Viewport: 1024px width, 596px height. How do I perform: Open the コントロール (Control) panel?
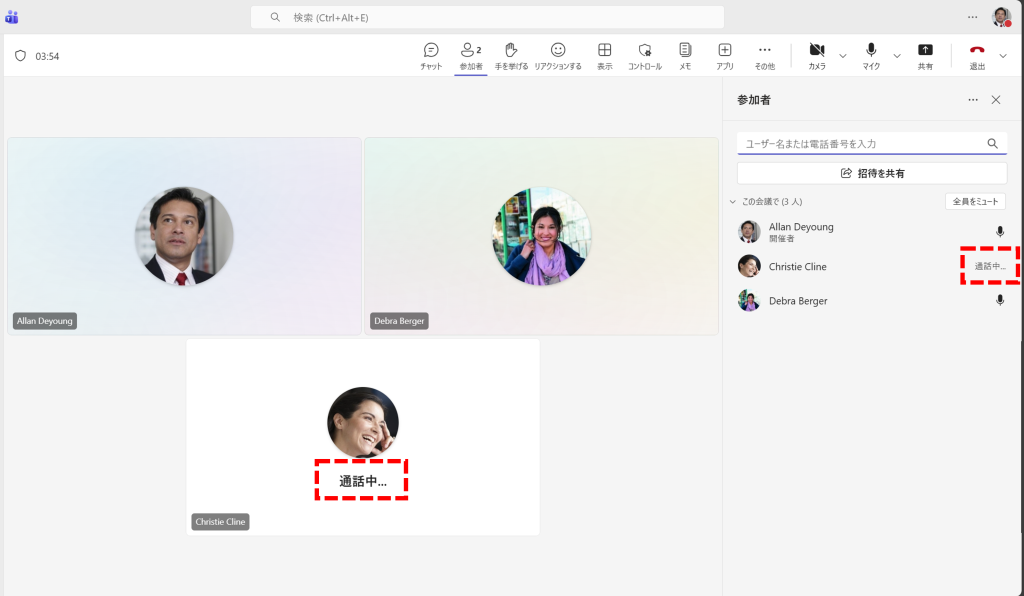(644, 56)
